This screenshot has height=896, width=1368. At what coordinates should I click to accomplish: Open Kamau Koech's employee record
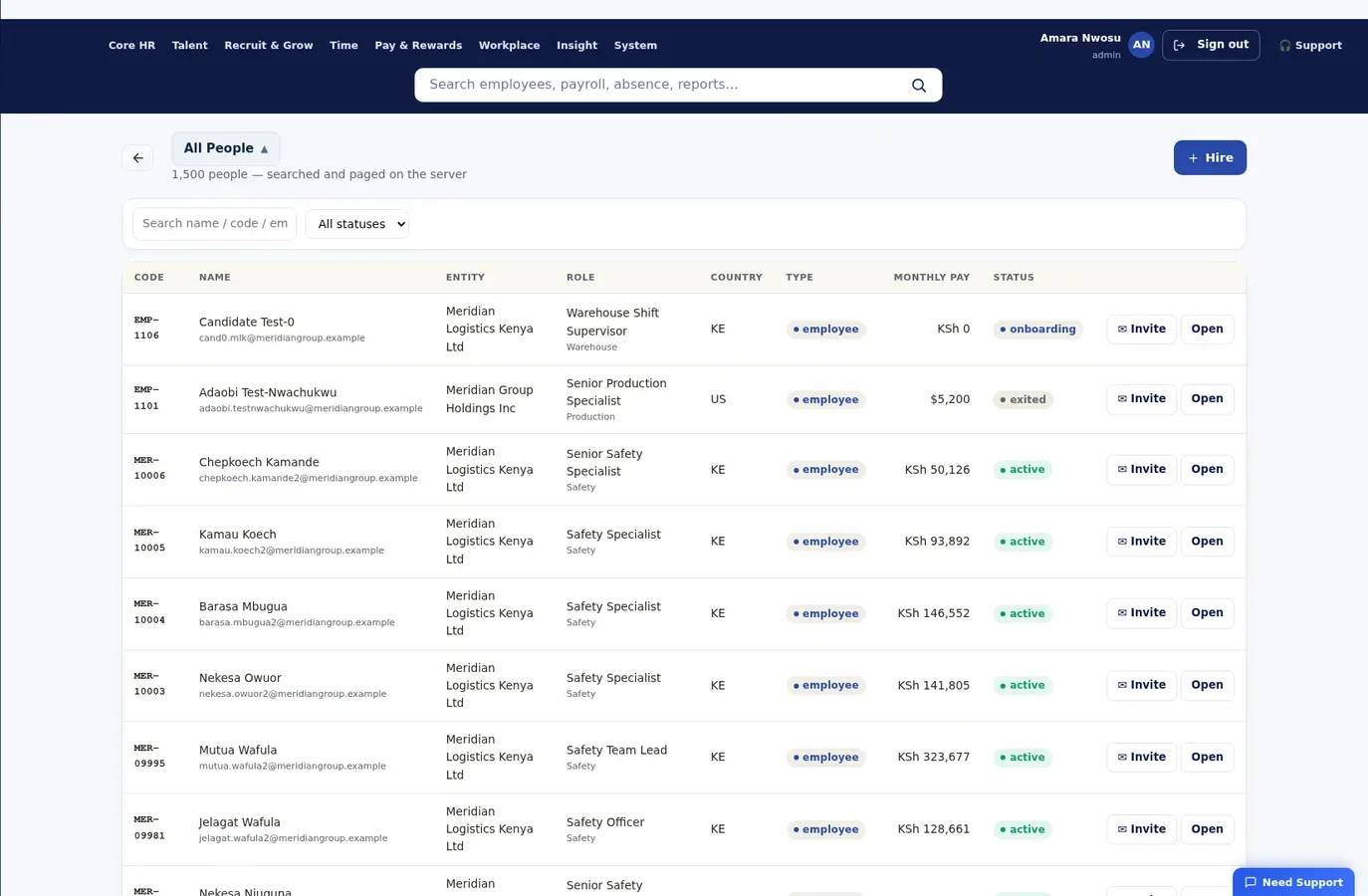[1207, 542]
